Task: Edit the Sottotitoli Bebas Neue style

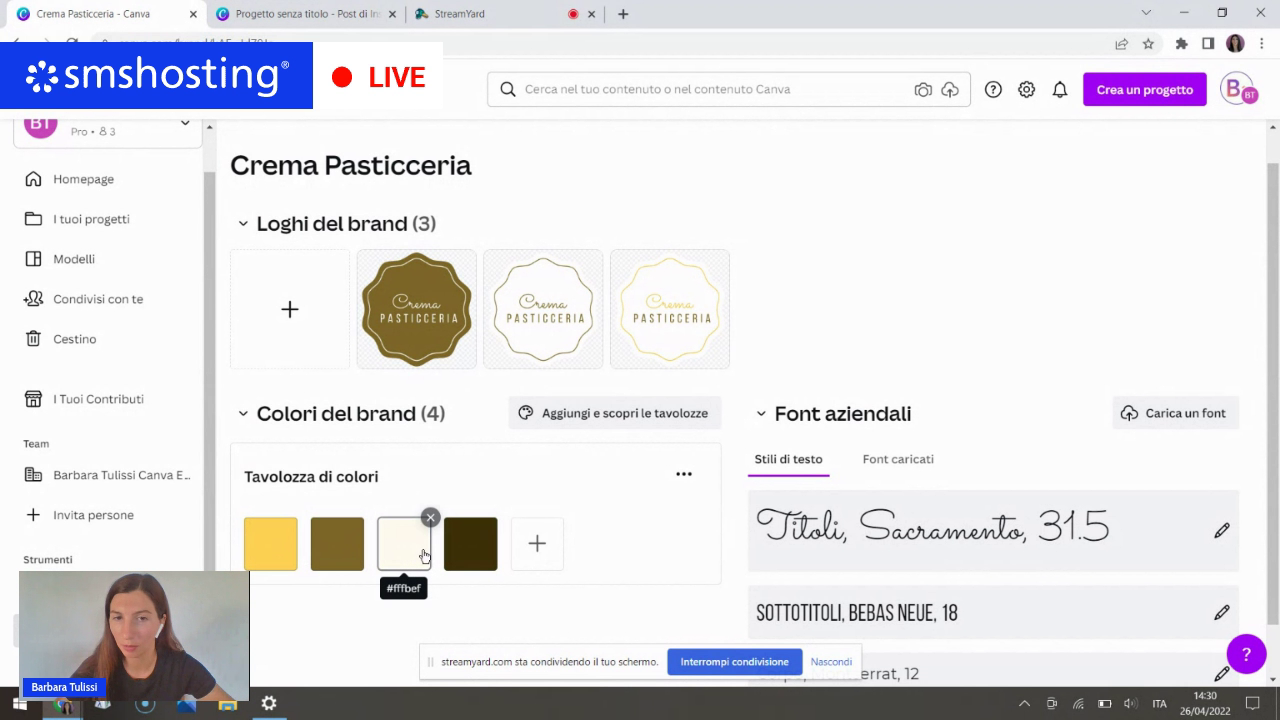Action: (x=1221, y=612)
